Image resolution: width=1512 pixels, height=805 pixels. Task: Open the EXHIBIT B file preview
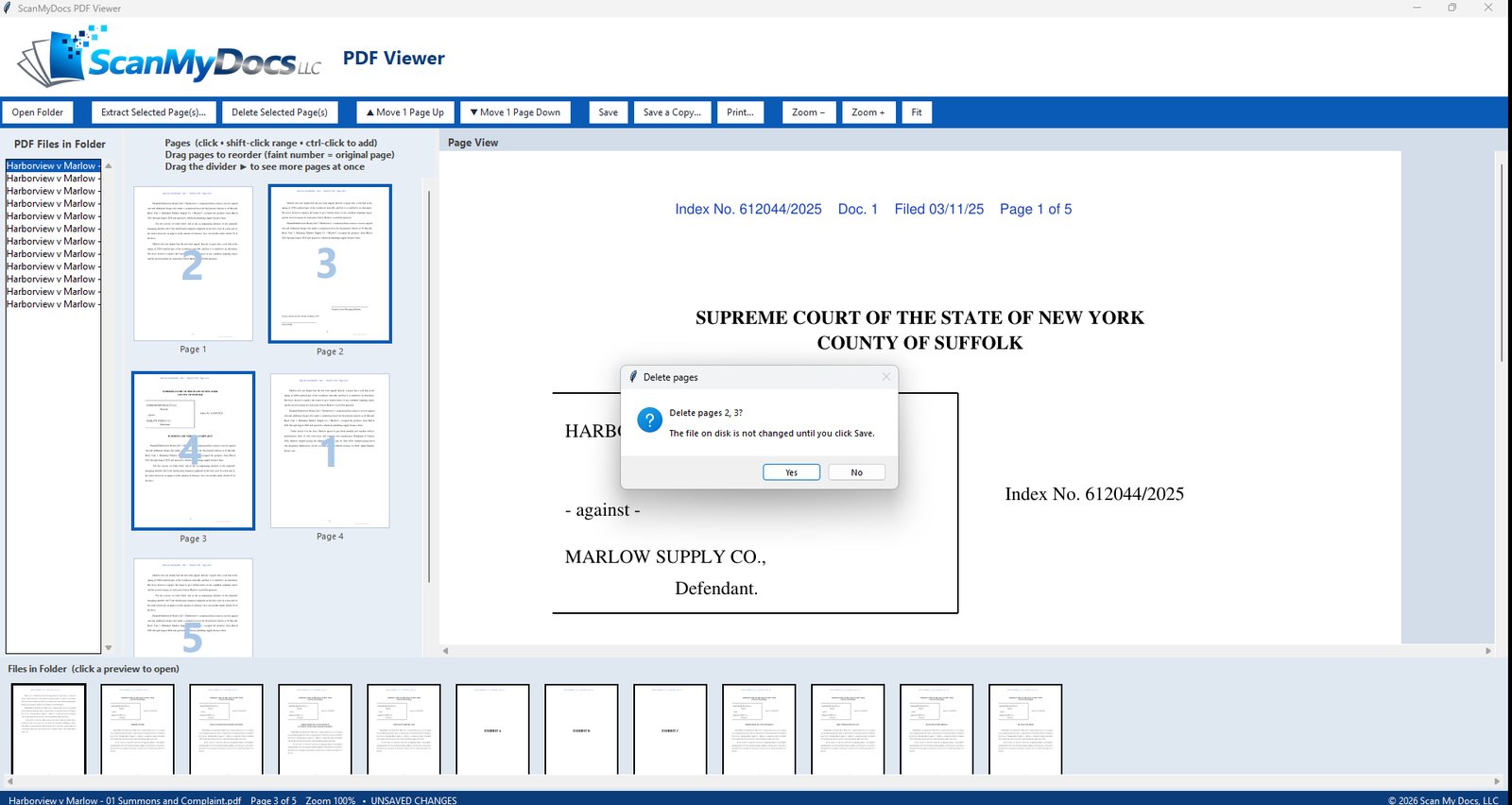pos(581,729)
